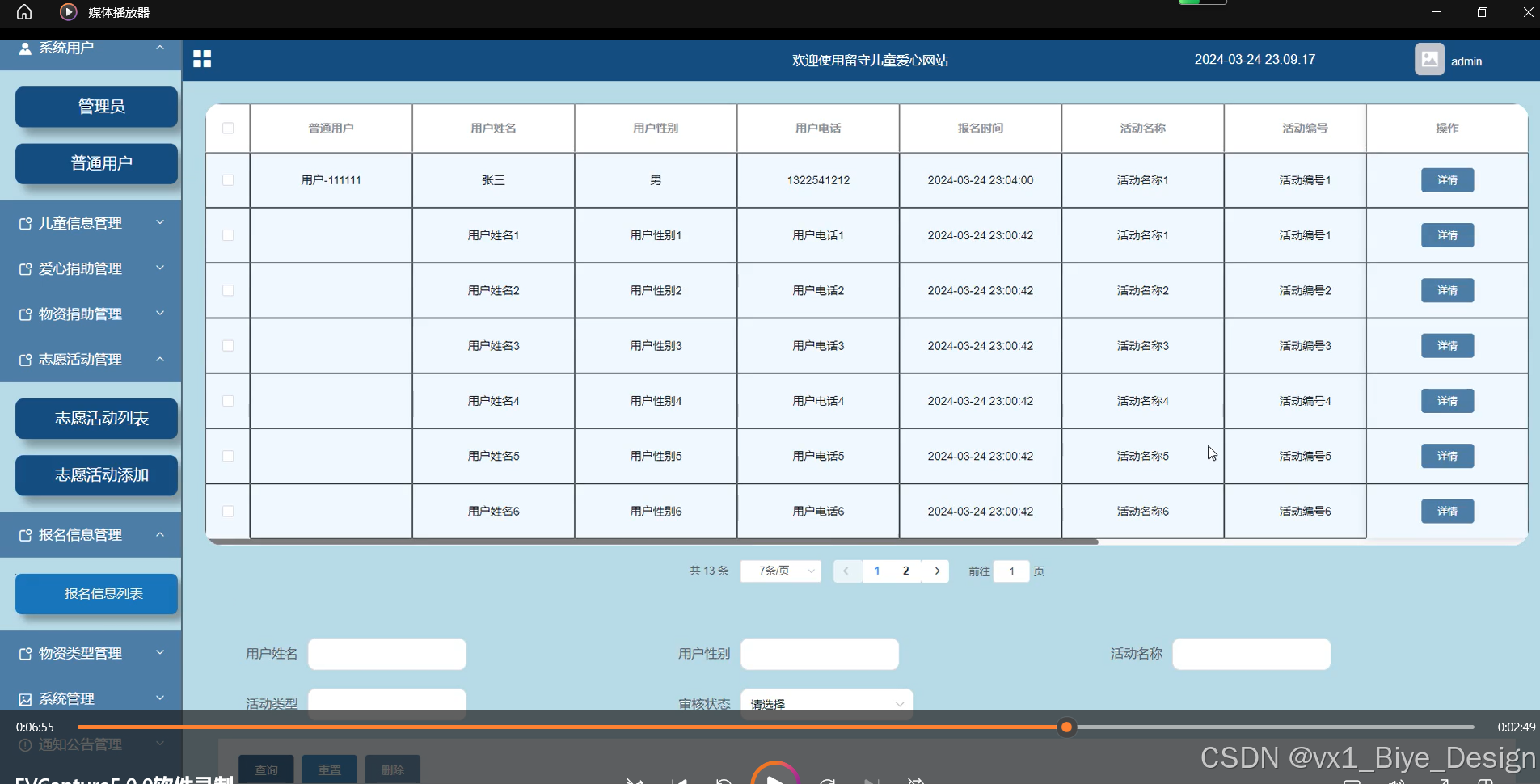Click the 报名时间 column header

point(981,129)
